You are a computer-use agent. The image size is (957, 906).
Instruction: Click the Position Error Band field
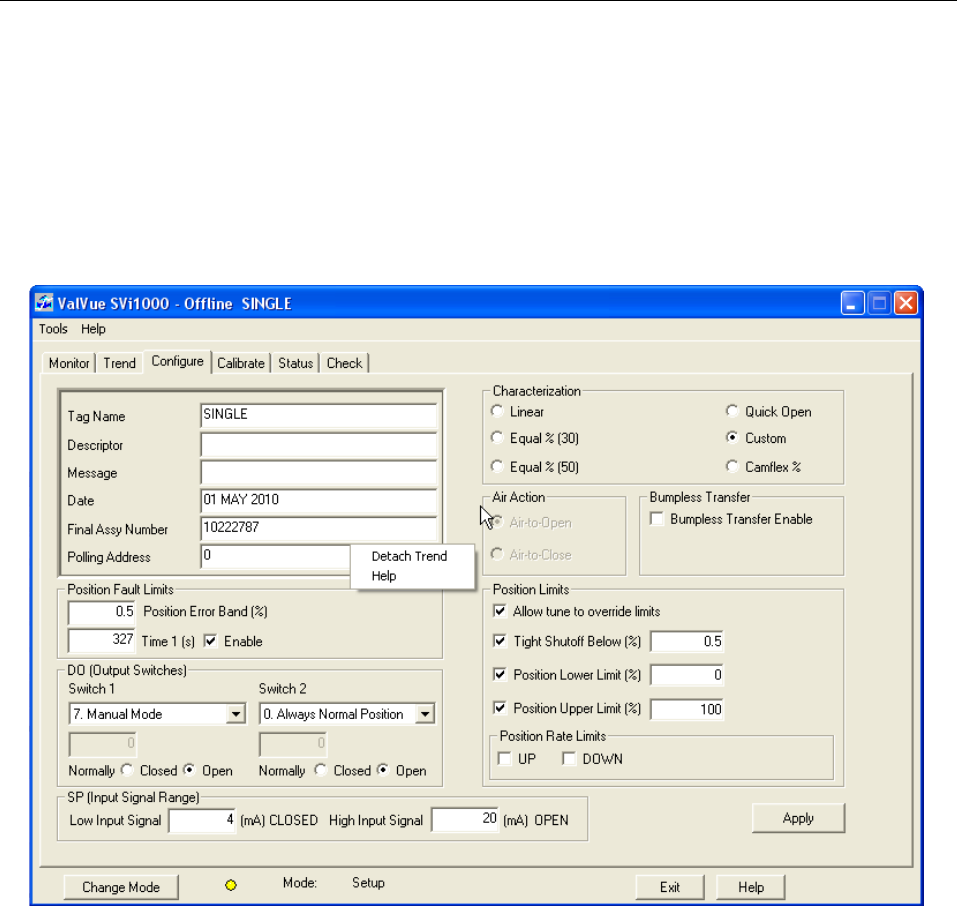coord(102,612)
